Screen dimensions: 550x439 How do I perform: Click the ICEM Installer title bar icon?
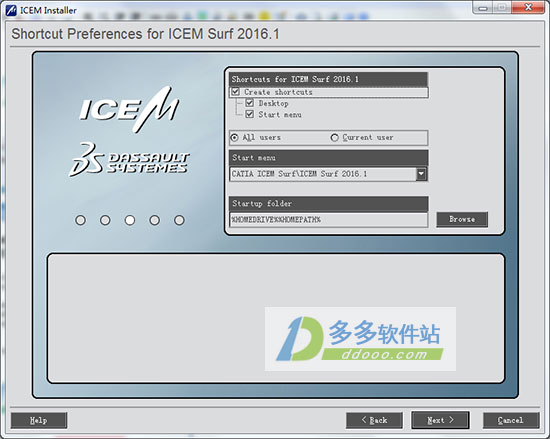(11, 10)
